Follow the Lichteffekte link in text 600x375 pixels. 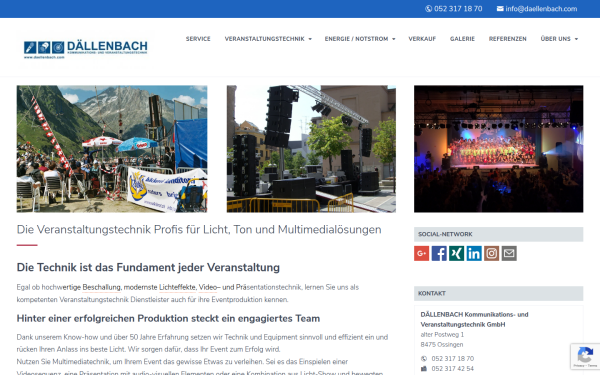(177, 287)
